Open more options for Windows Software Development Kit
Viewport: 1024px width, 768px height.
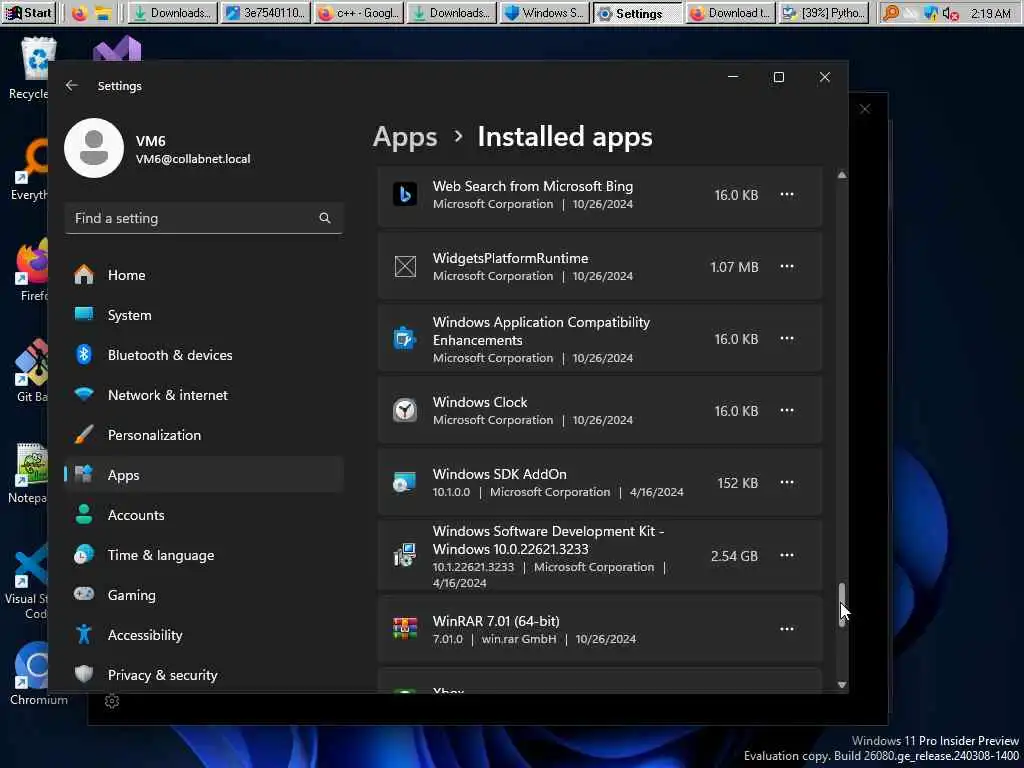pyautogui.click(x=787, y=556)
